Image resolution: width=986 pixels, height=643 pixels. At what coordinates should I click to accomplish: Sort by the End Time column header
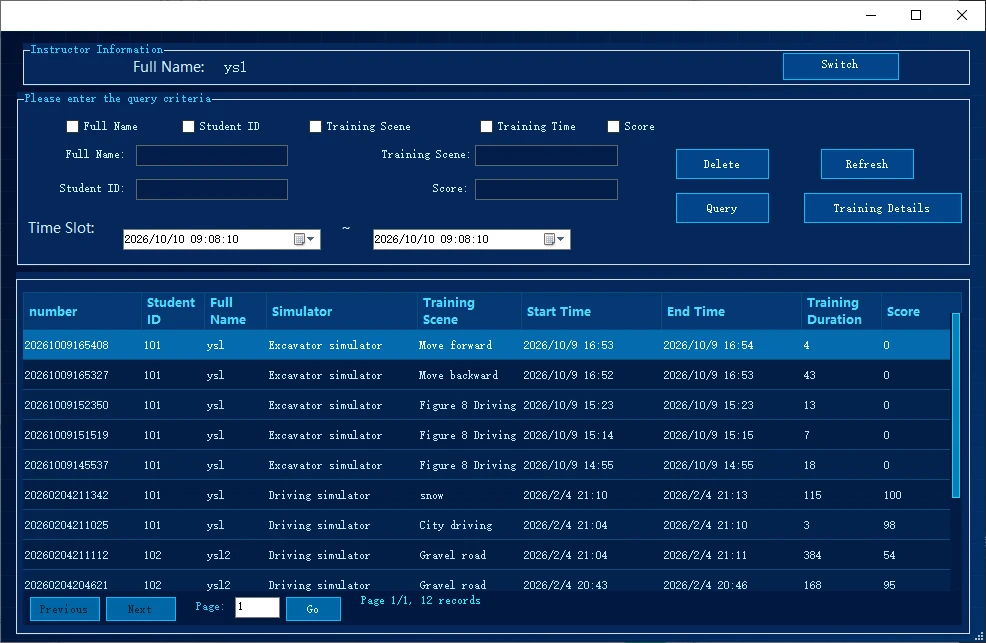point(731,311)
